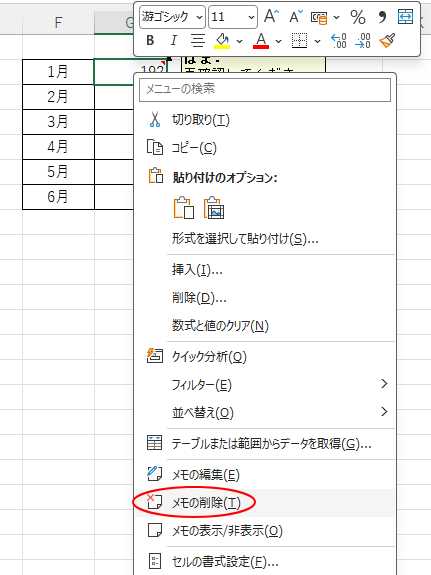Viewport: 431px width, 575px height.
Task: Toggle Bold in the mini toolbar
Action: point(150,40)
